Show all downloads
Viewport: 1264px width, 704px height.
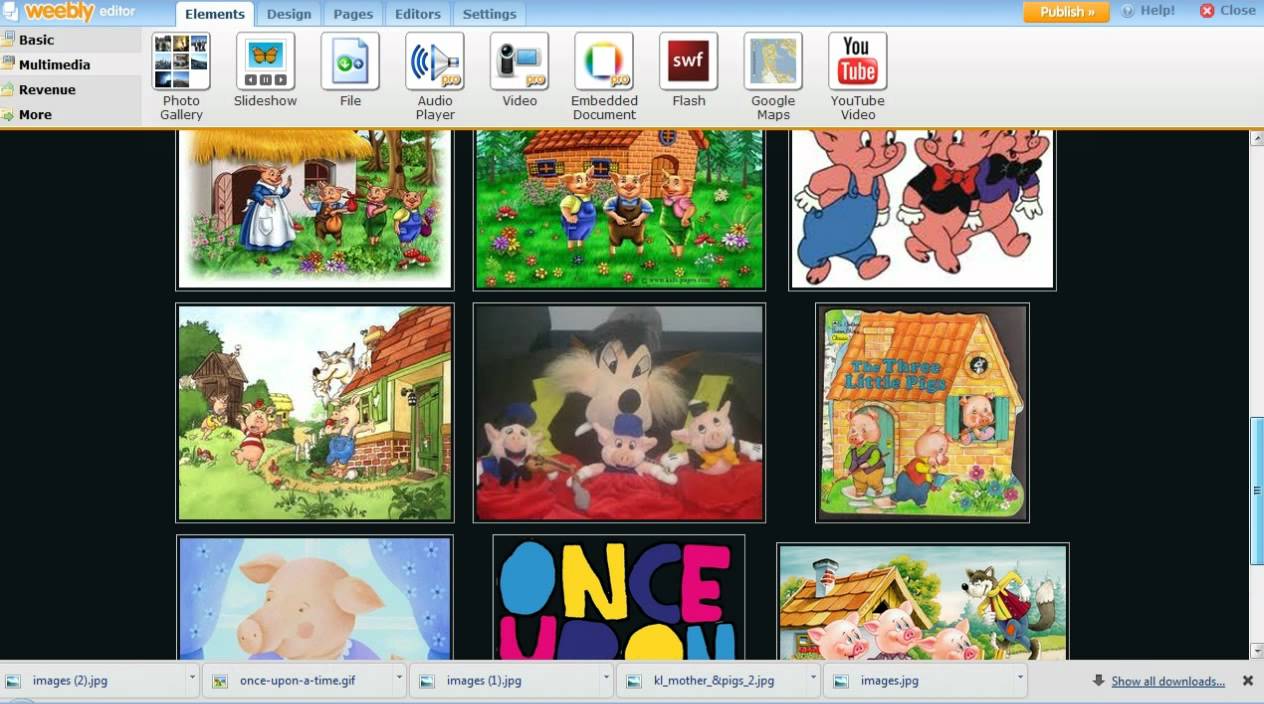point(1167,681)
